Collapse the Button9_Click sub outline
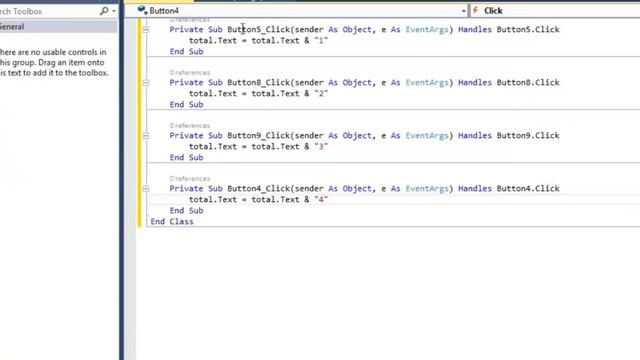 coord(146,136)
